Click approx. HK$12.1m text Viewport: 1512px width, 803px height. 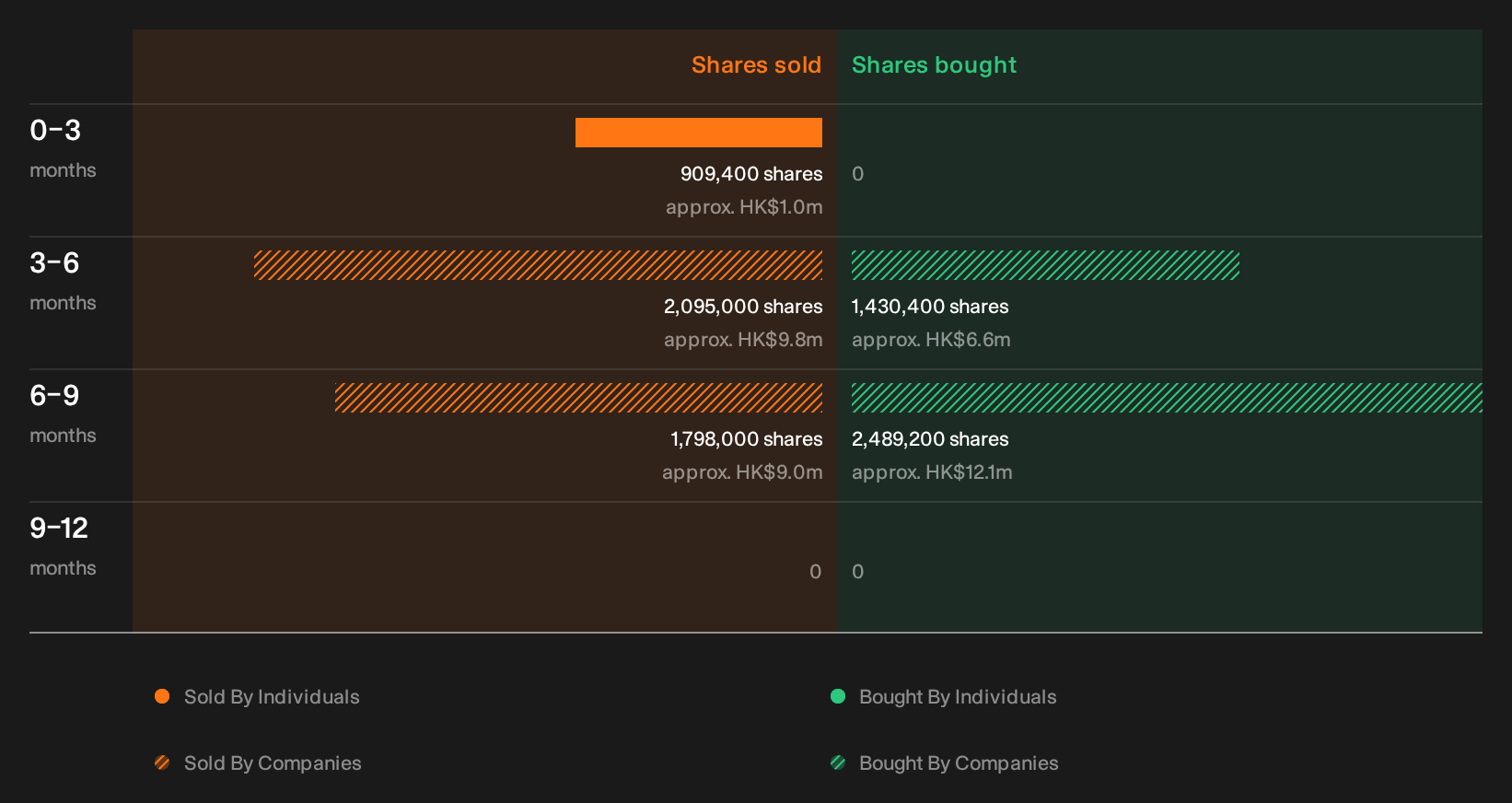[932, 472]
